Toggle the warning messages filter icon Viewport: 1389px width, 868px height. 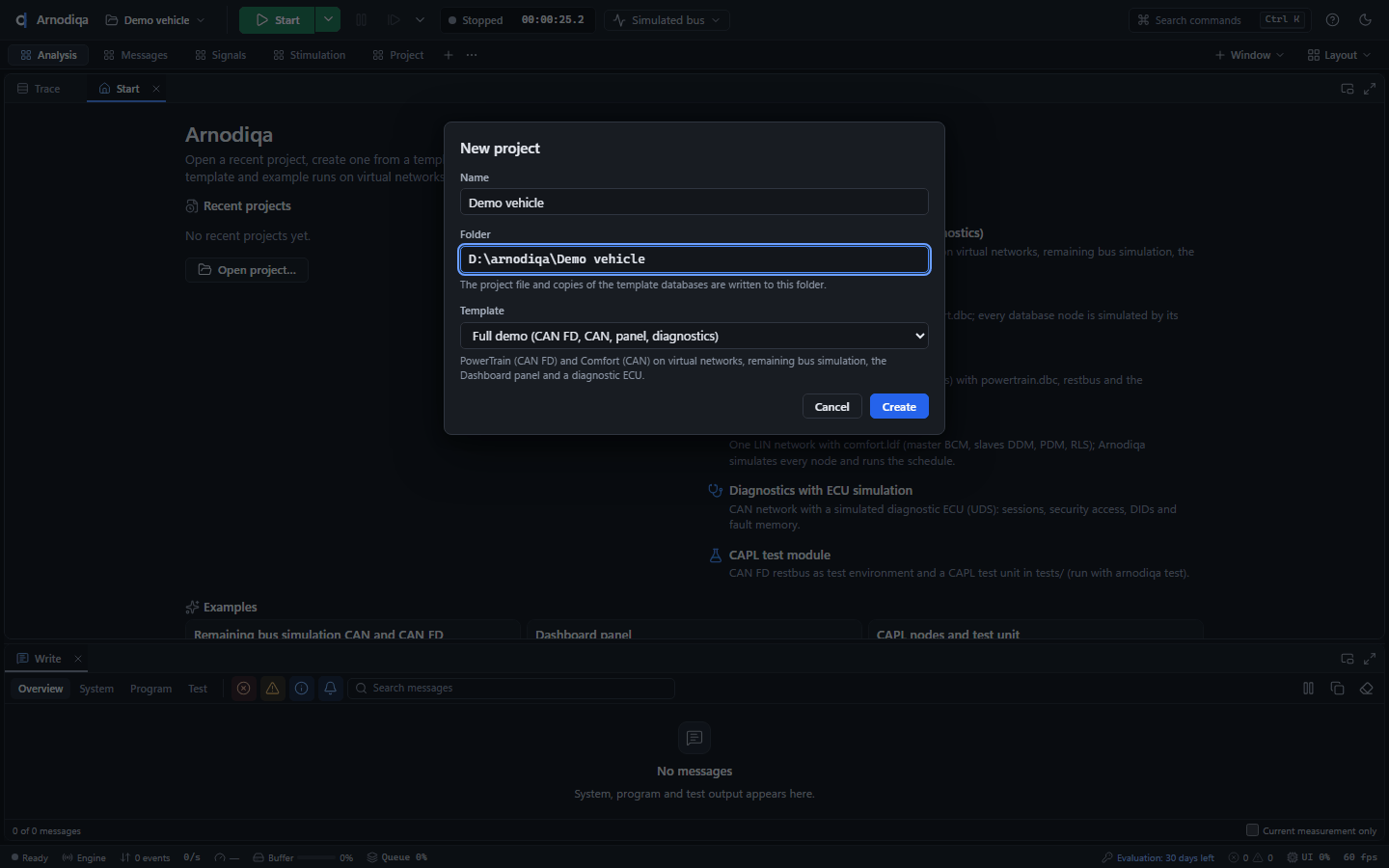pyautogui.click(x=273, y=689)
